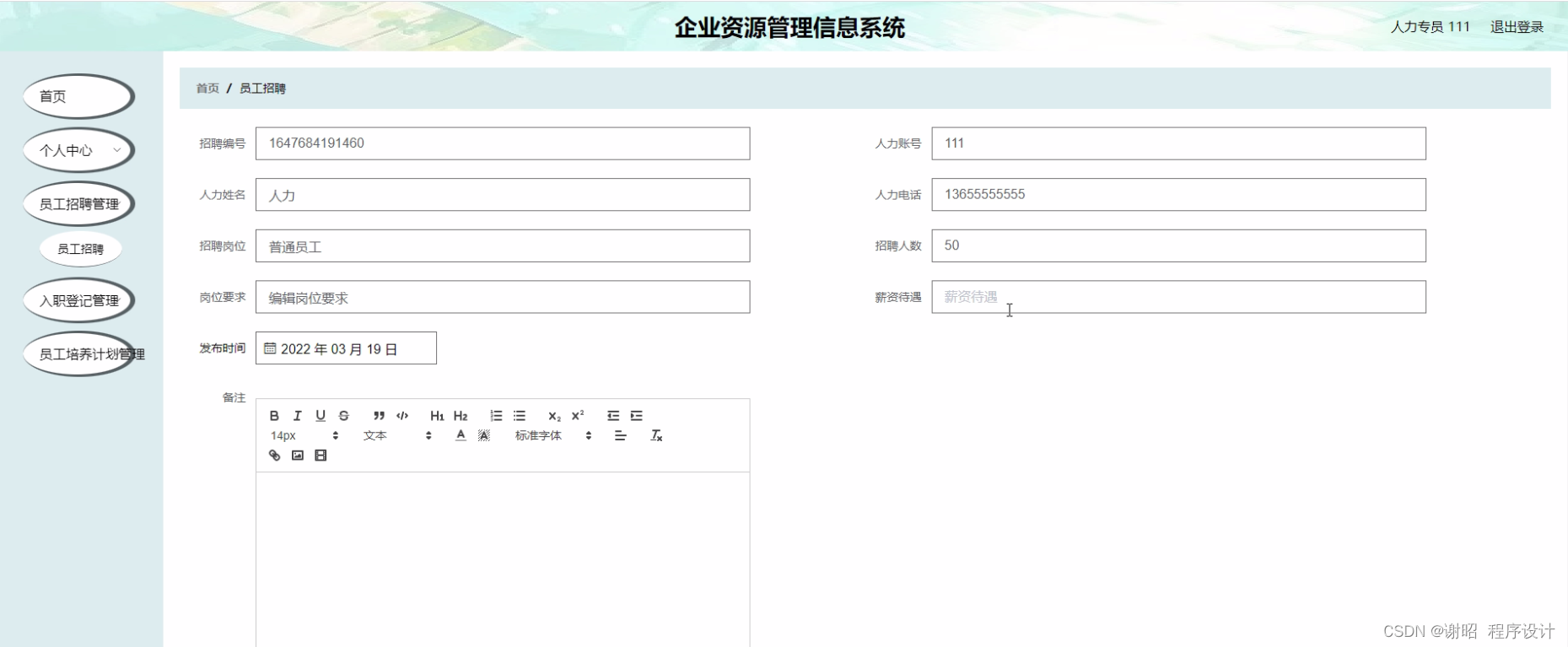The image size is (1568, 647).
Task: Toggle bold formatting in the 备注 editor
Action: point(274,416)
